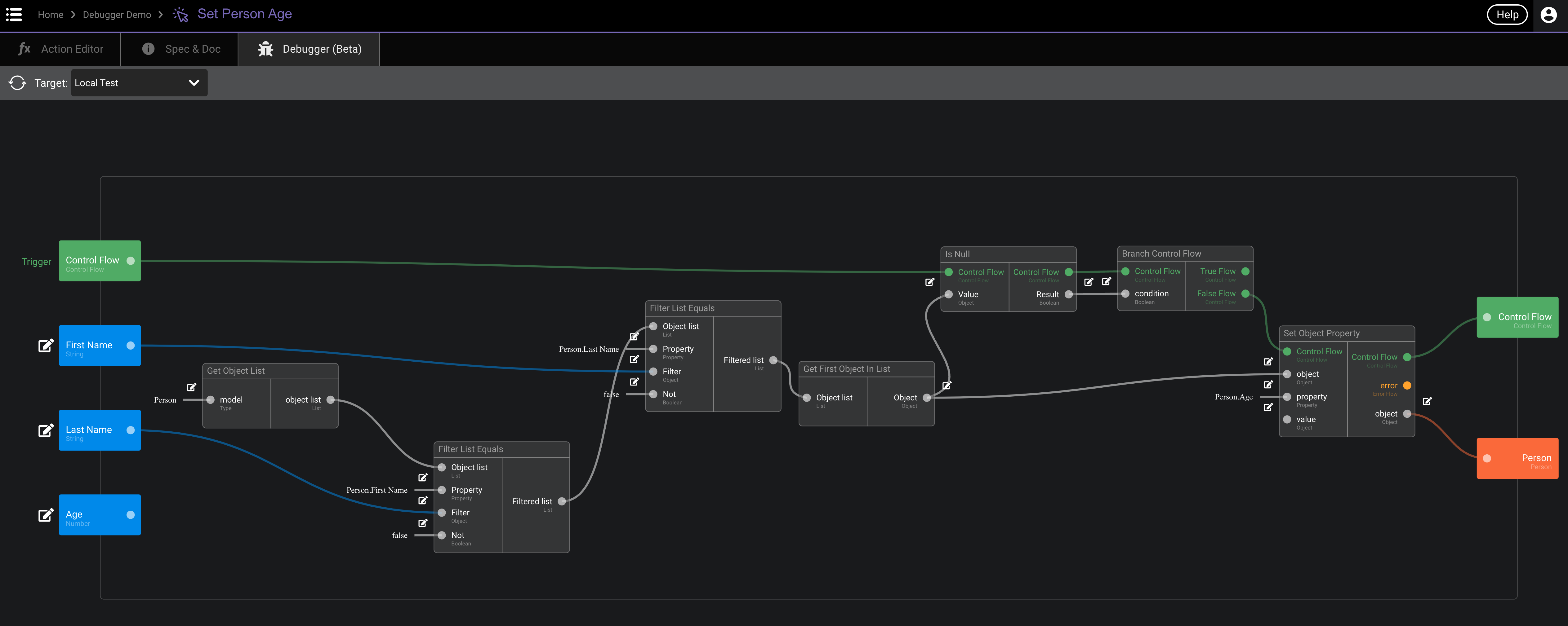Screen dimensions: 1568x626
Task: Go to Debugger Demo breadcrumb link
Action: pyautogui.click(x=117, y=15)
